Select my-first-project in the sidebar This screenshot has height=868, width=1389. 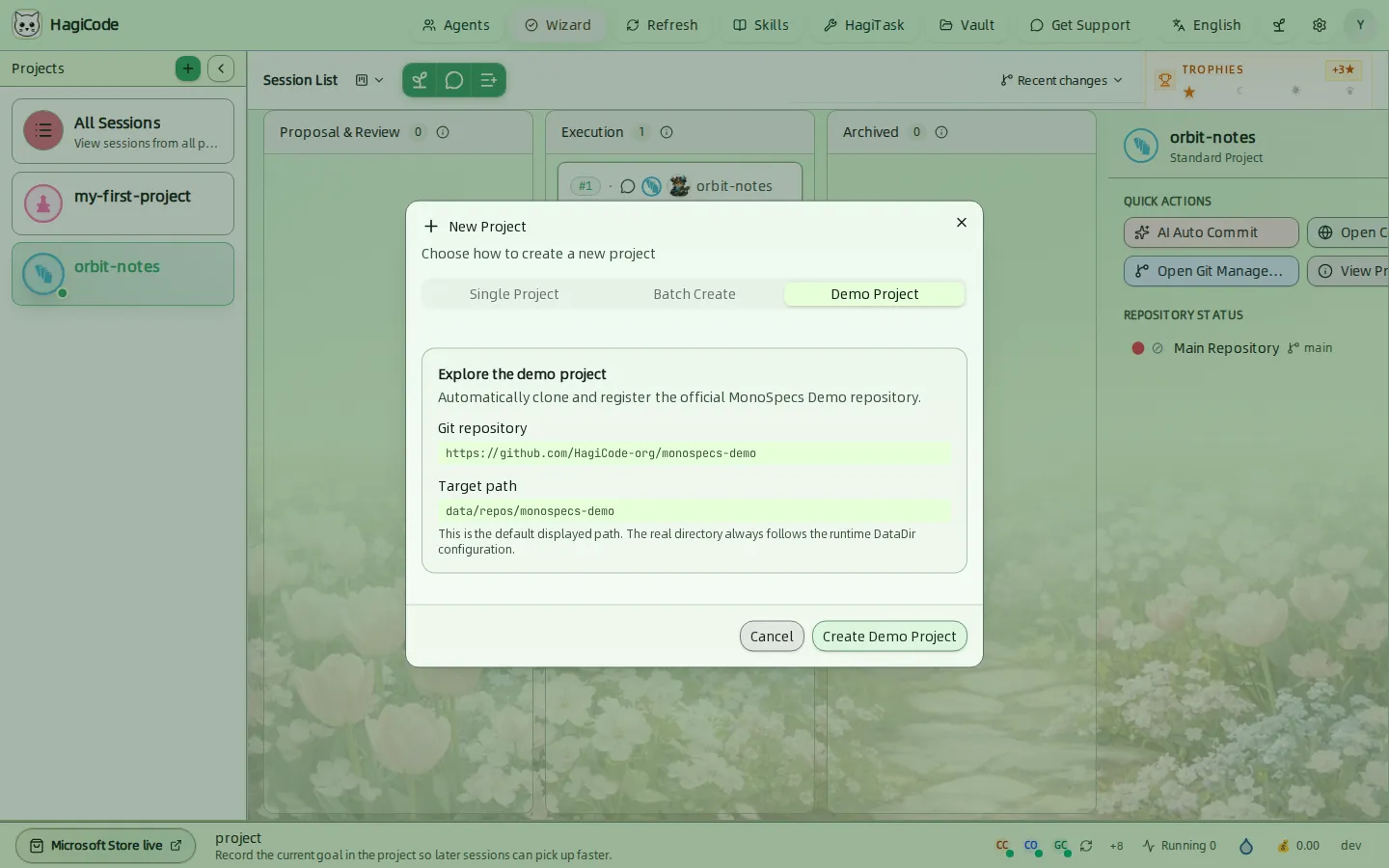[x=123, y=203]
